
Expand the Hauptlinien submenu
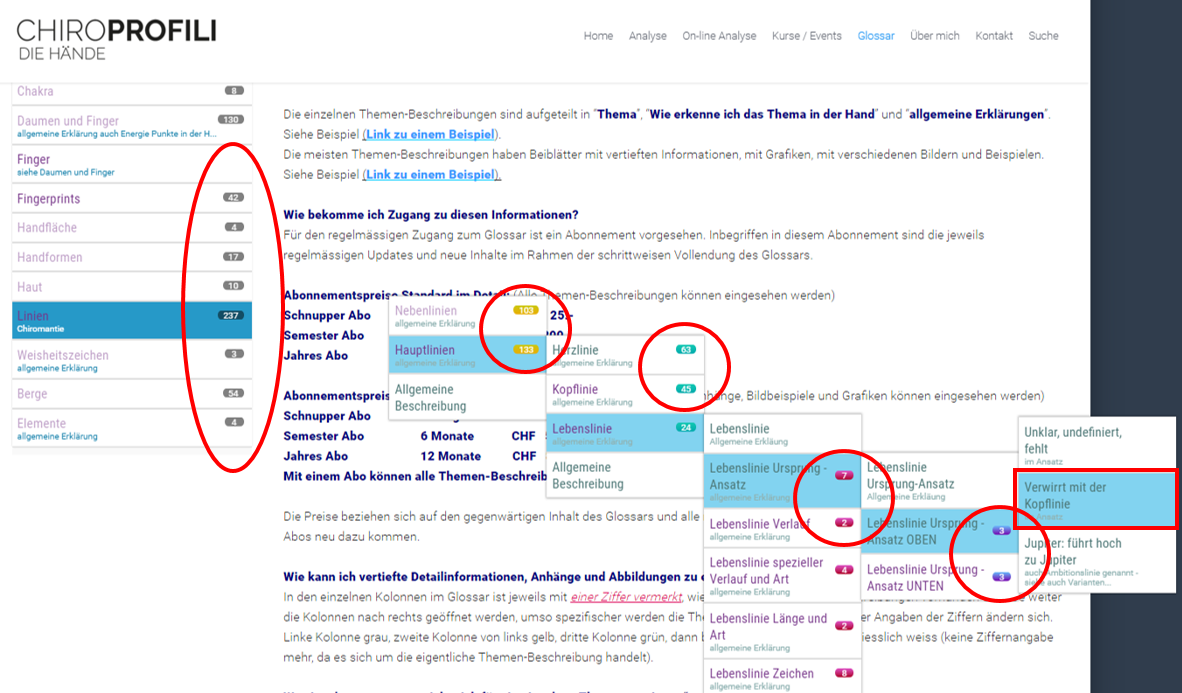click(x=424, y=351)
